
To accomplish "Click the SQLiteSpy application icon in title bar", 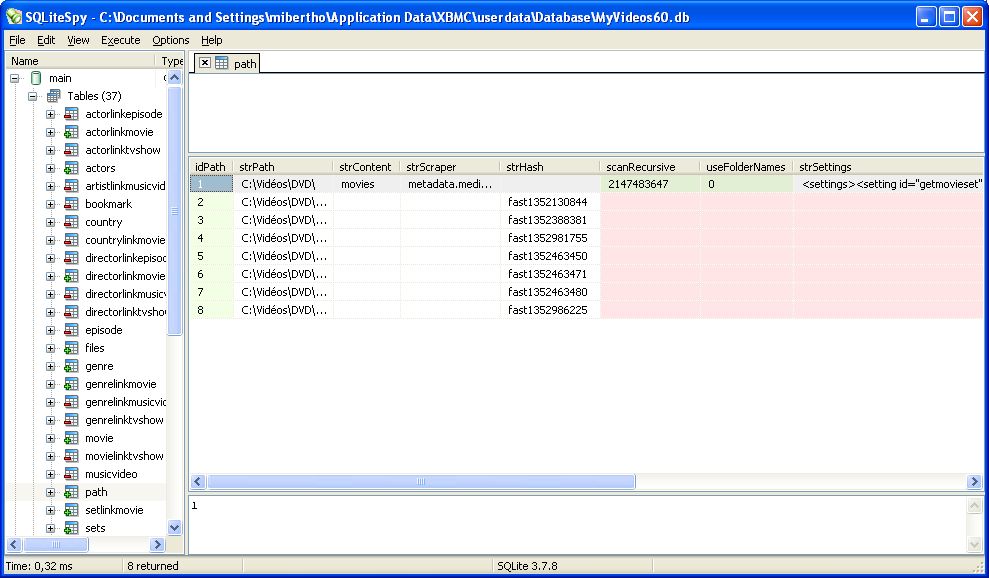I will click(x=13, y=16).
